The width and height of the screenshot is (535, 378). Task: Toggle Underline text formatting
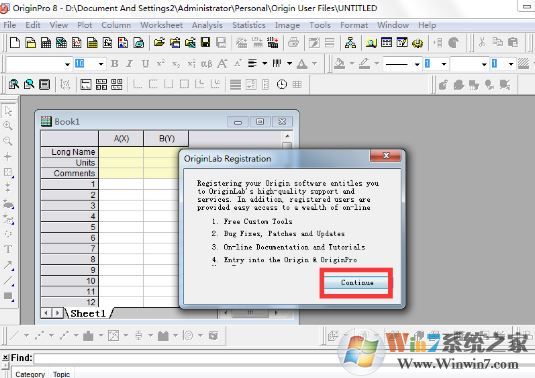point(145,63)
